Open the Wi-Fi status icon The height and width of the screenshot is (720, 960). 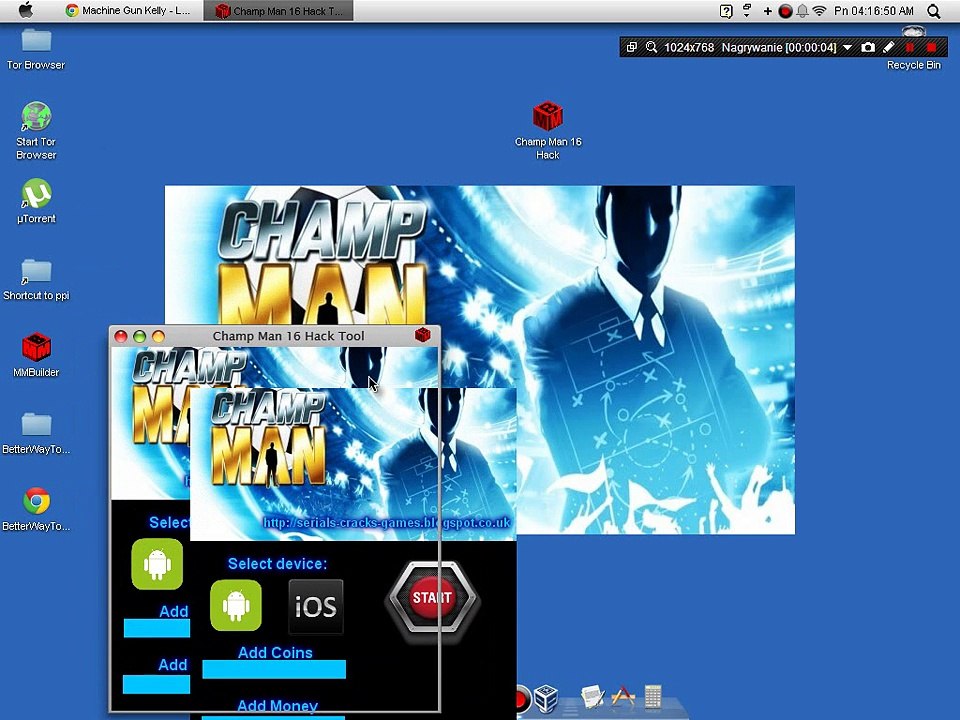[819, 10]
